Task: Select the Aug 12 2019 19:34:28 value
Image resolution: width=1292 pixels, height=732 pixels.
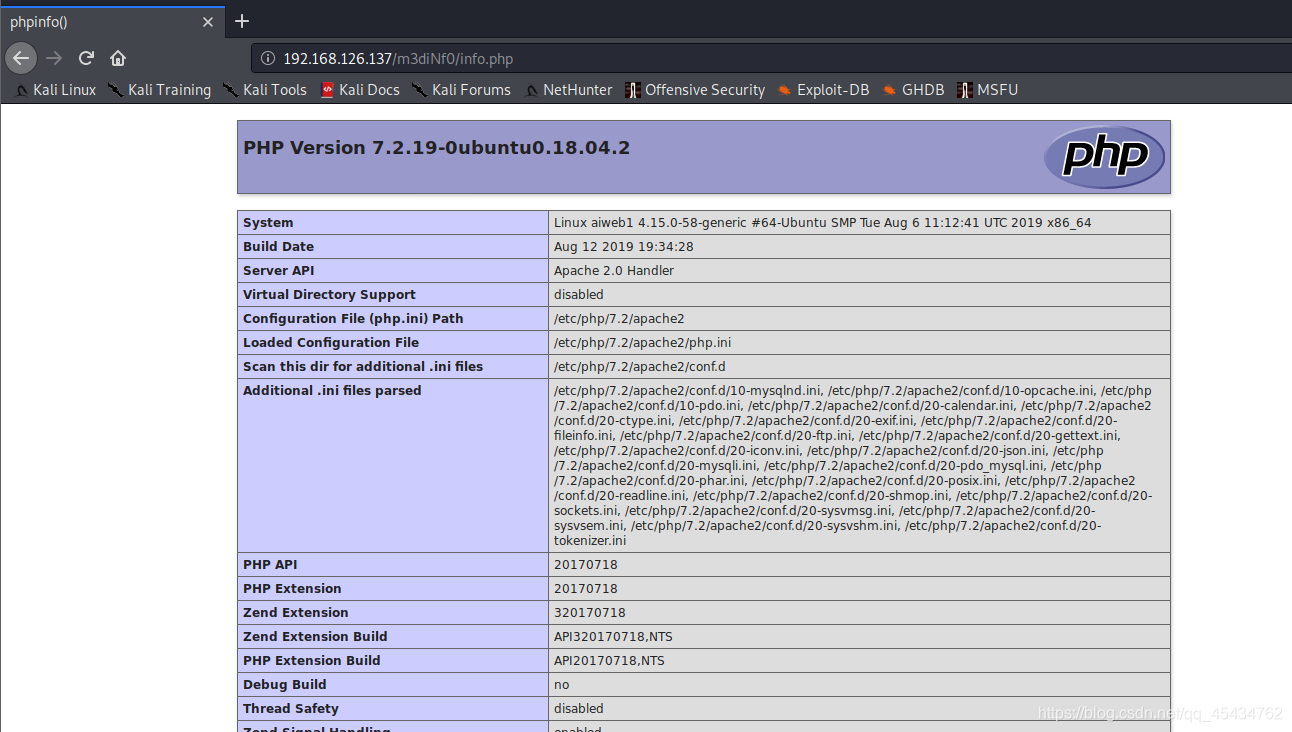Action: tap(624, 247)
